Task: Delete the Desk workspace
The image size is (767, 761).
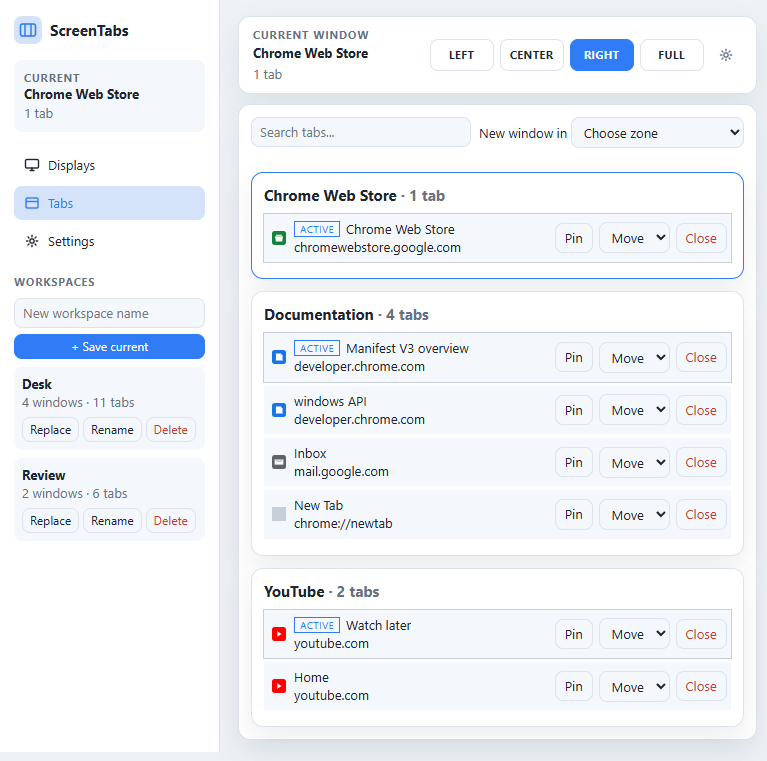Action: click(171, 429)
